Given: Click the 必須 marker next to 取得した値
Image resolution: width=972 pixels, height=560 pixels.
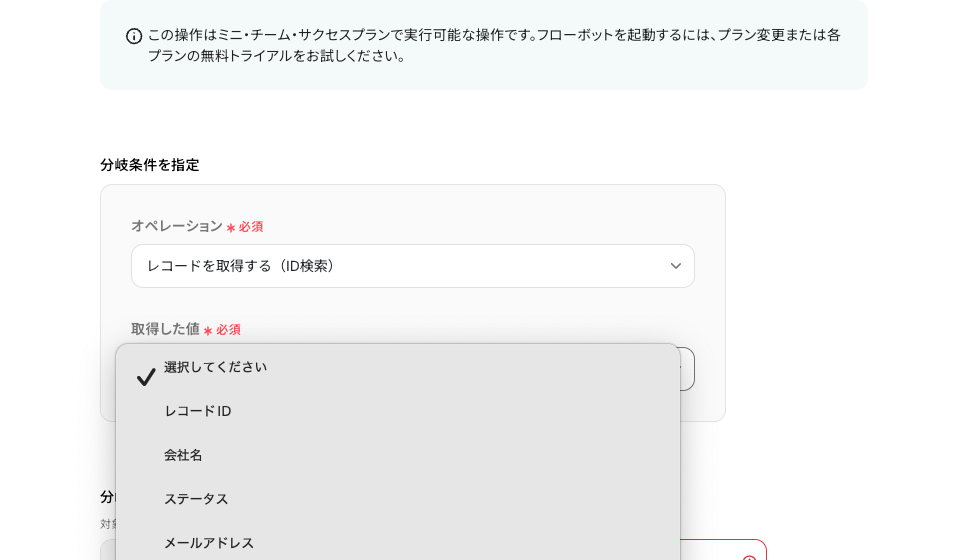Looking at the screenshot, I should [x=228, y=330].
